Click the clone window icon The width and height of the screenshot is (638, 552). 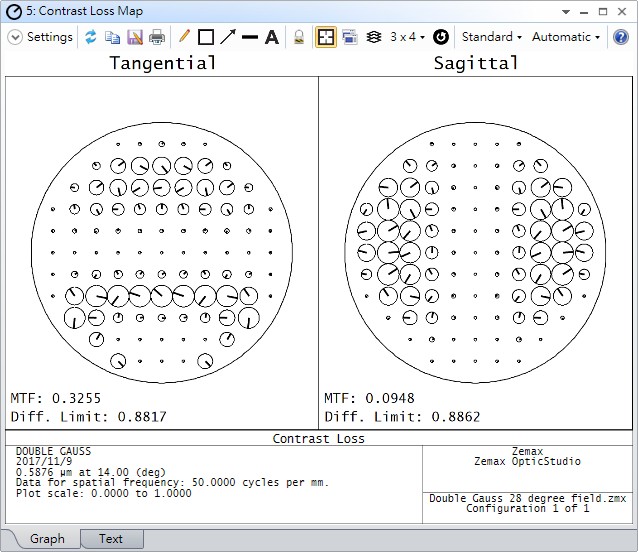pyautogui.click(x=350, y=37)
